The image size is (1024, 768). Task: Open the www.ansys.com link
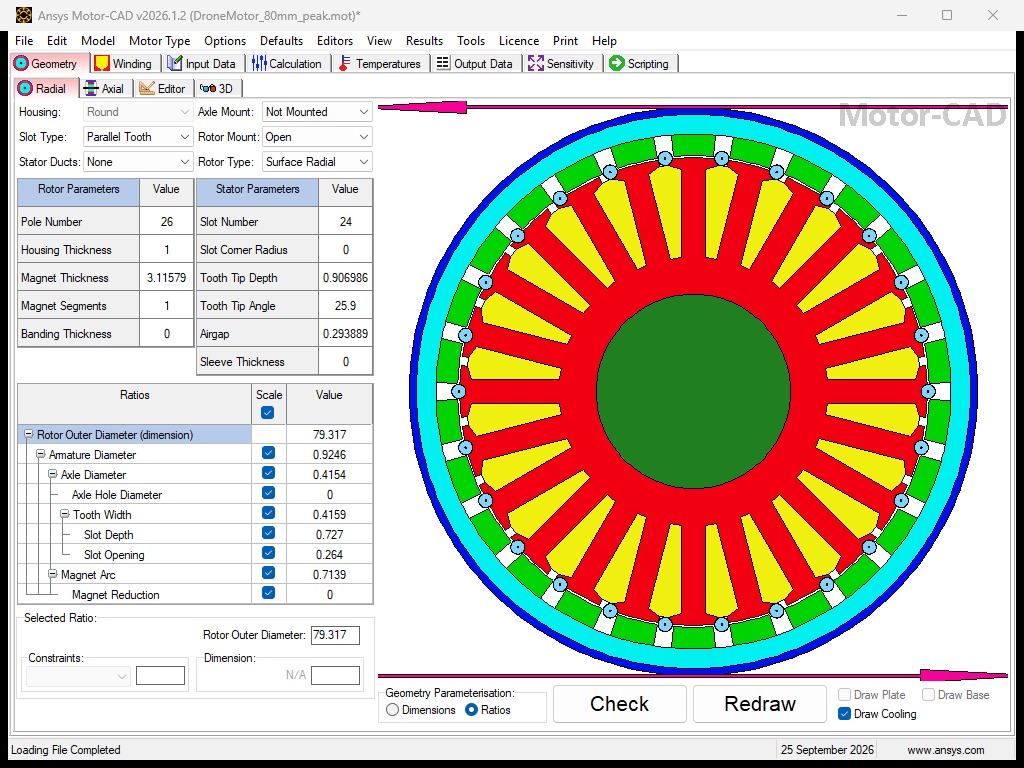pos(946,750)
